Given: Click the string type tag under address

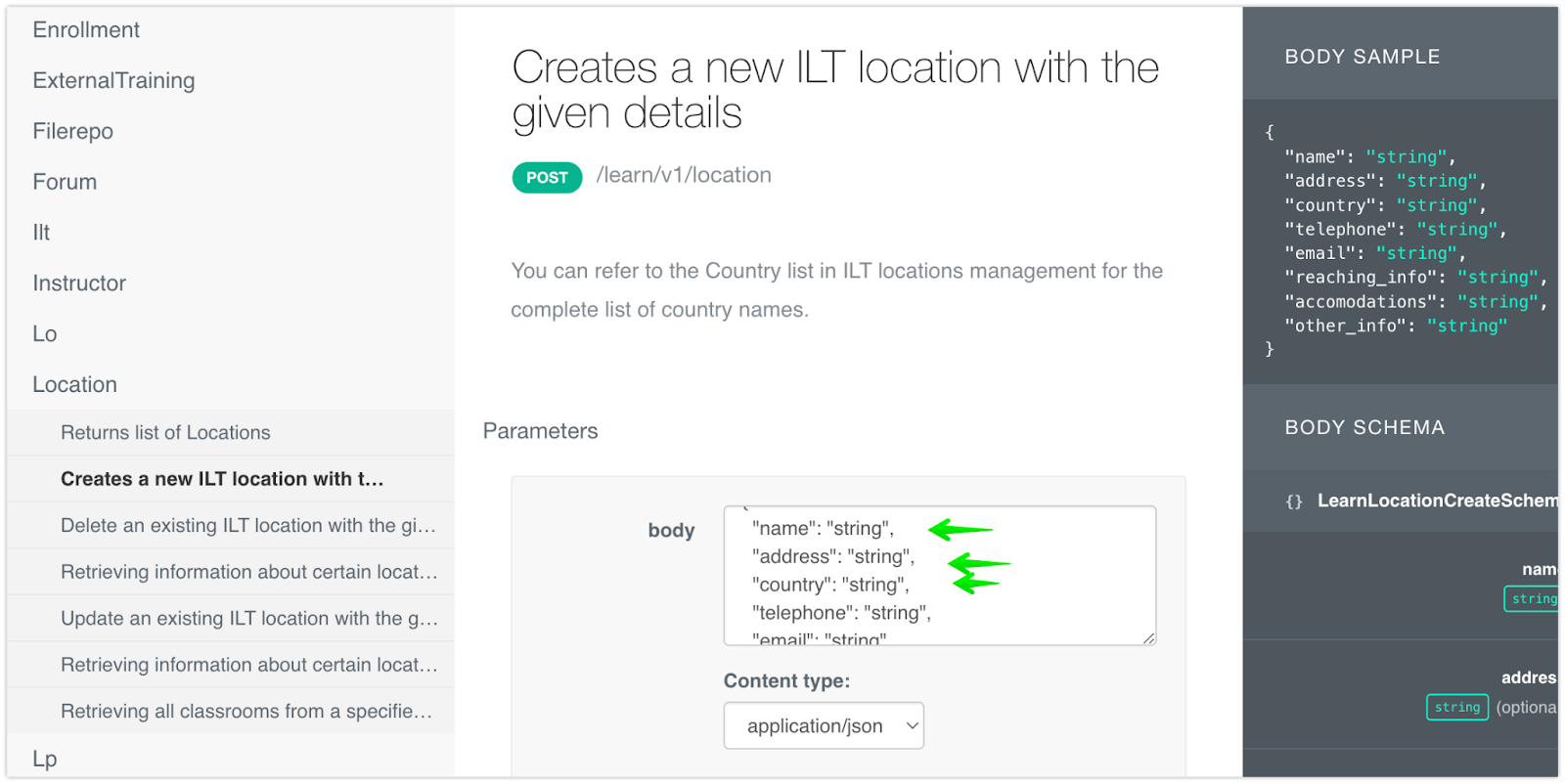Looking at the screenshot, I should tap(1456, 708).
